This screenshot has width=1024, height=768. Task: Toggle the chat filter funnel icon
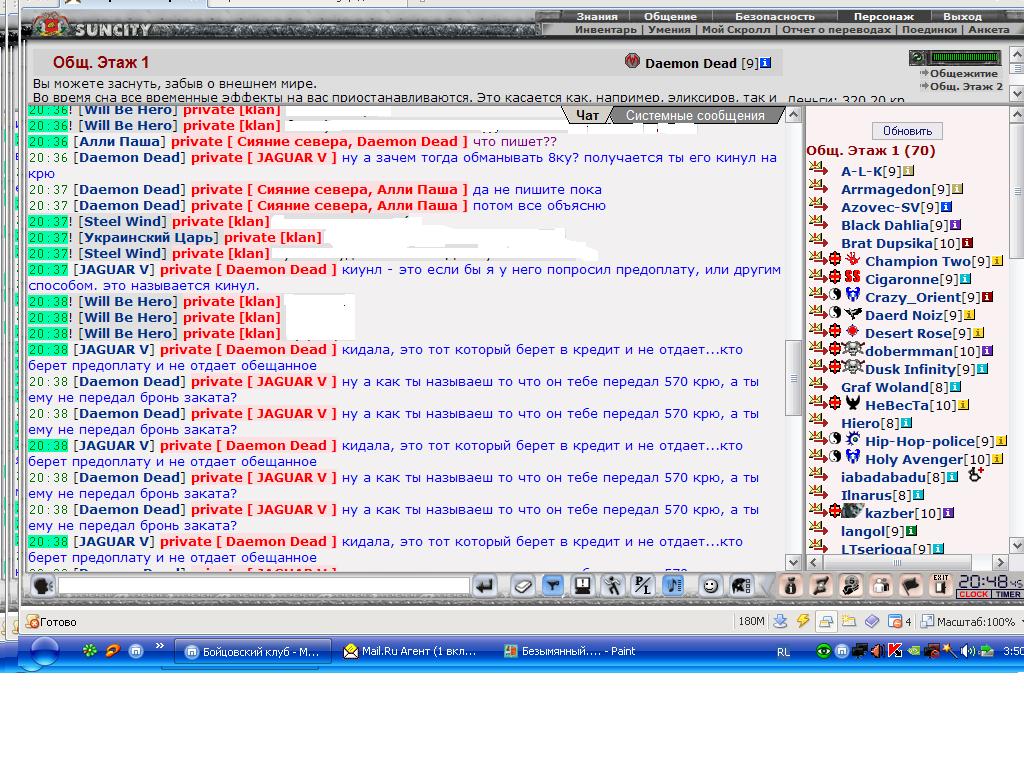tap(553, 586)
